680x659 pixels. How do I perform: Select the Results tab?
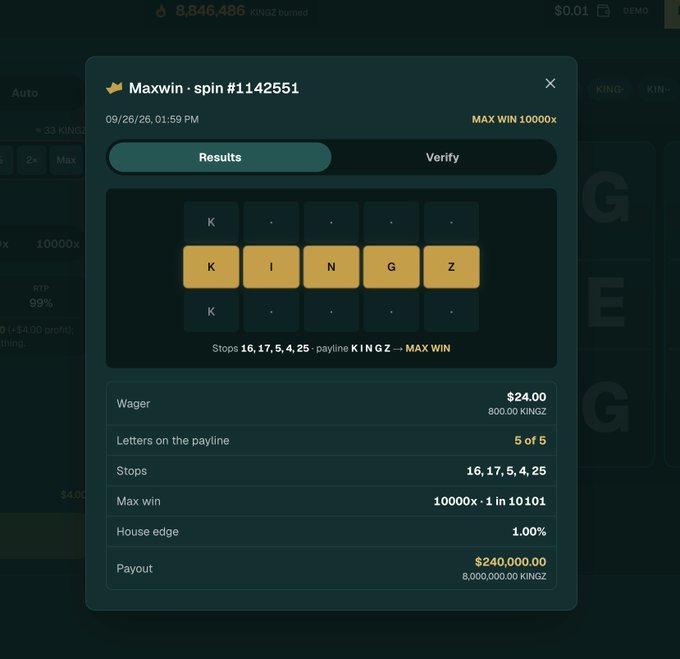[220, 157]
